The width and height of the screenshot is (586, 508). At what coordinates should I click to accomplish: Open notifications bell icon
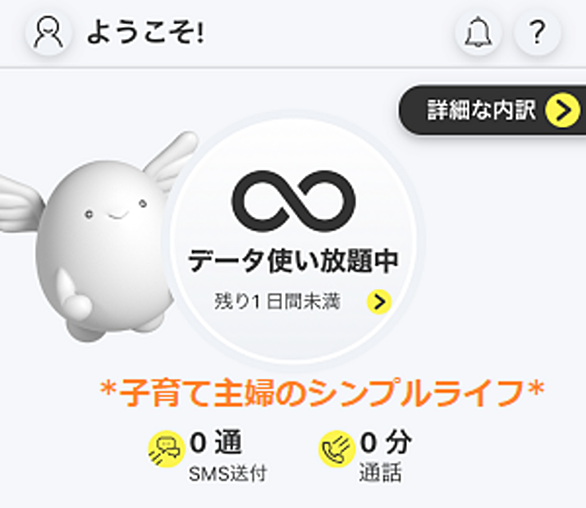click(478, 33)
